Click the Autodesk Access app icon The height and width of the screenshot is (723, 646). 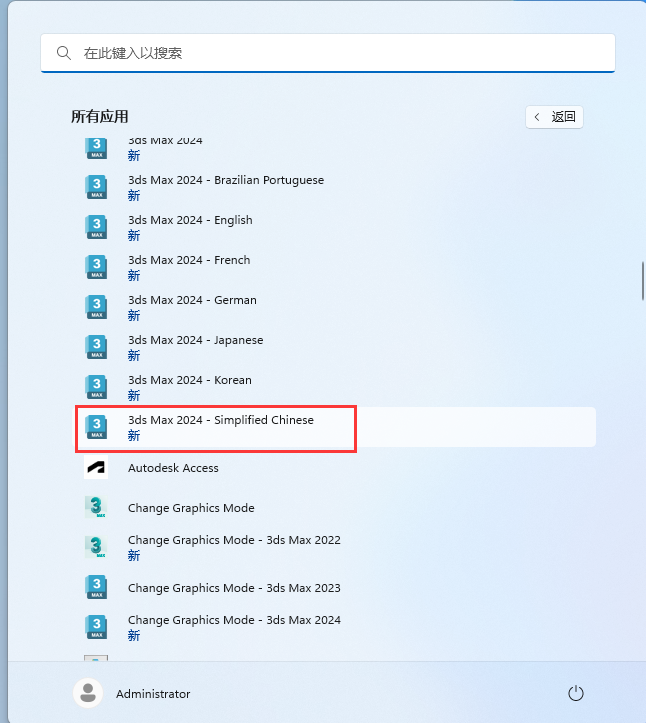(96, 468)
